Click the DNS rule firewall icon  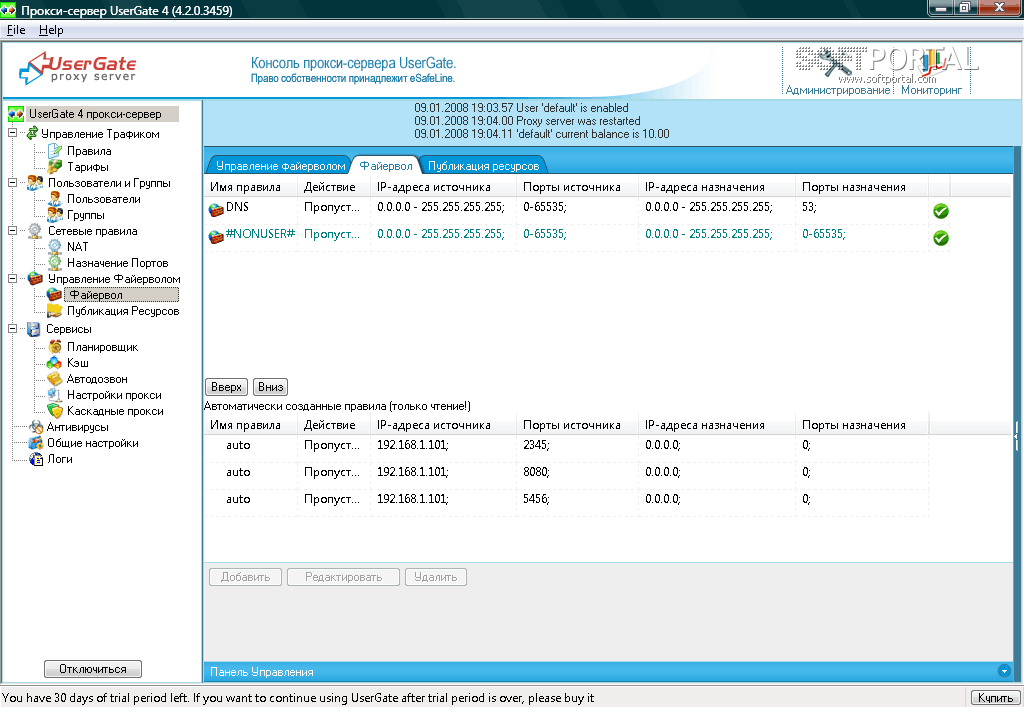tap(216, 209)
